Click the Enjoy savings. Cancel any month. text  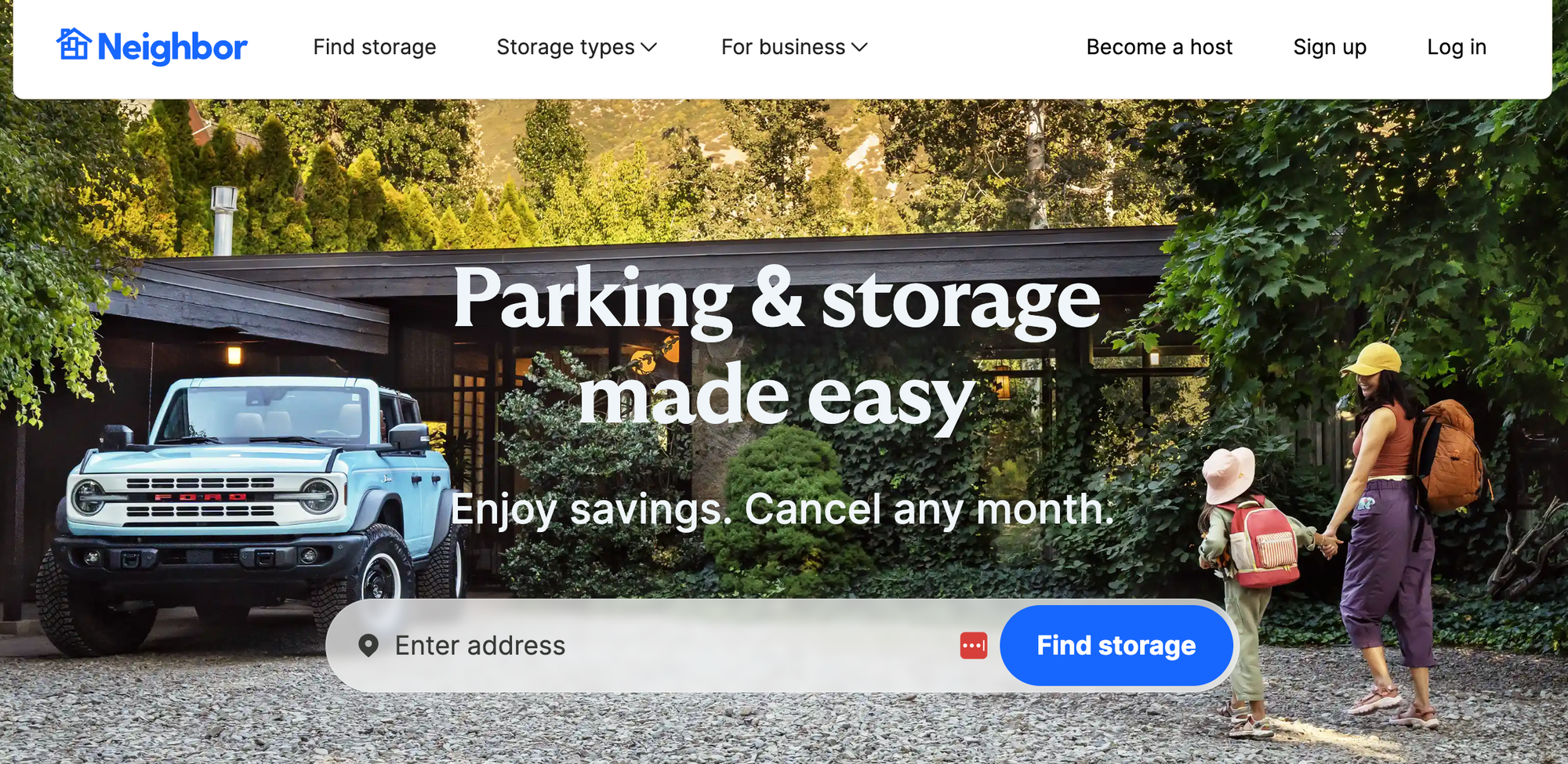(x=782, y=509)
